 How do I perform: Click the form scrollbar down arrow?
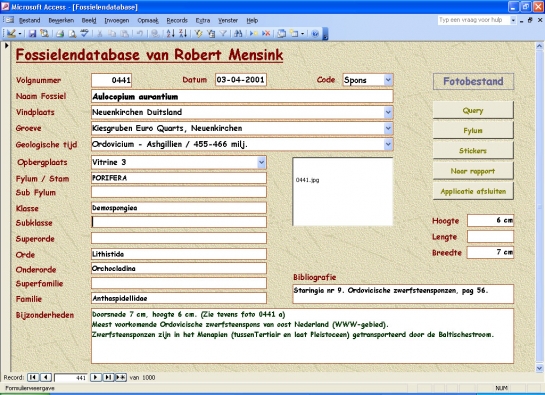(x=539, y=368)
